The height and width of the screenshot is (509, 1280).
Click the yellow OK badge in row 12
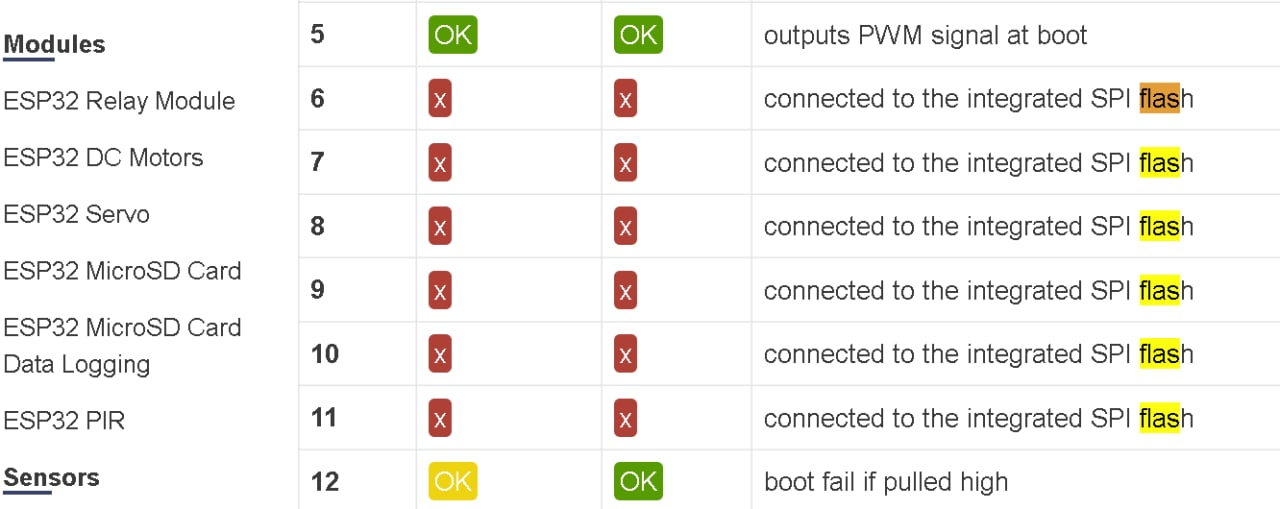(453, 482)
